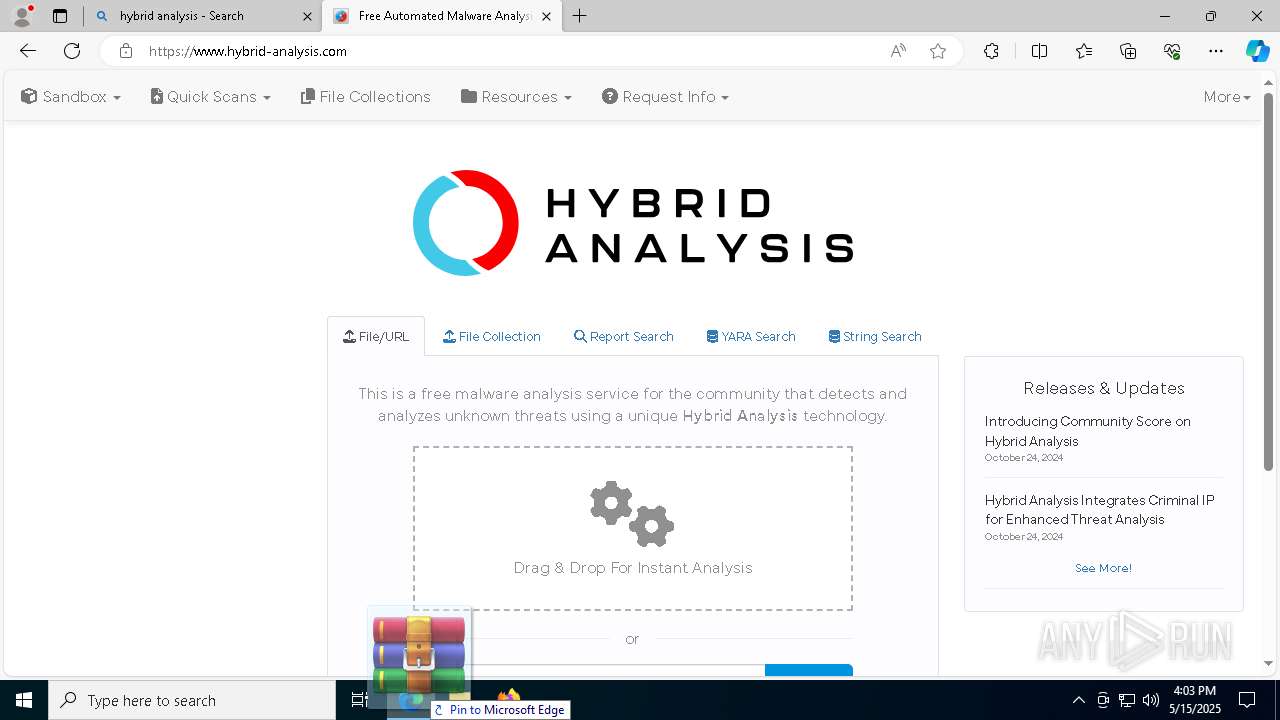This screenshot has width=1280, height=720.
Task: Expand the Request Info dropdown
Action: [665, 97]
